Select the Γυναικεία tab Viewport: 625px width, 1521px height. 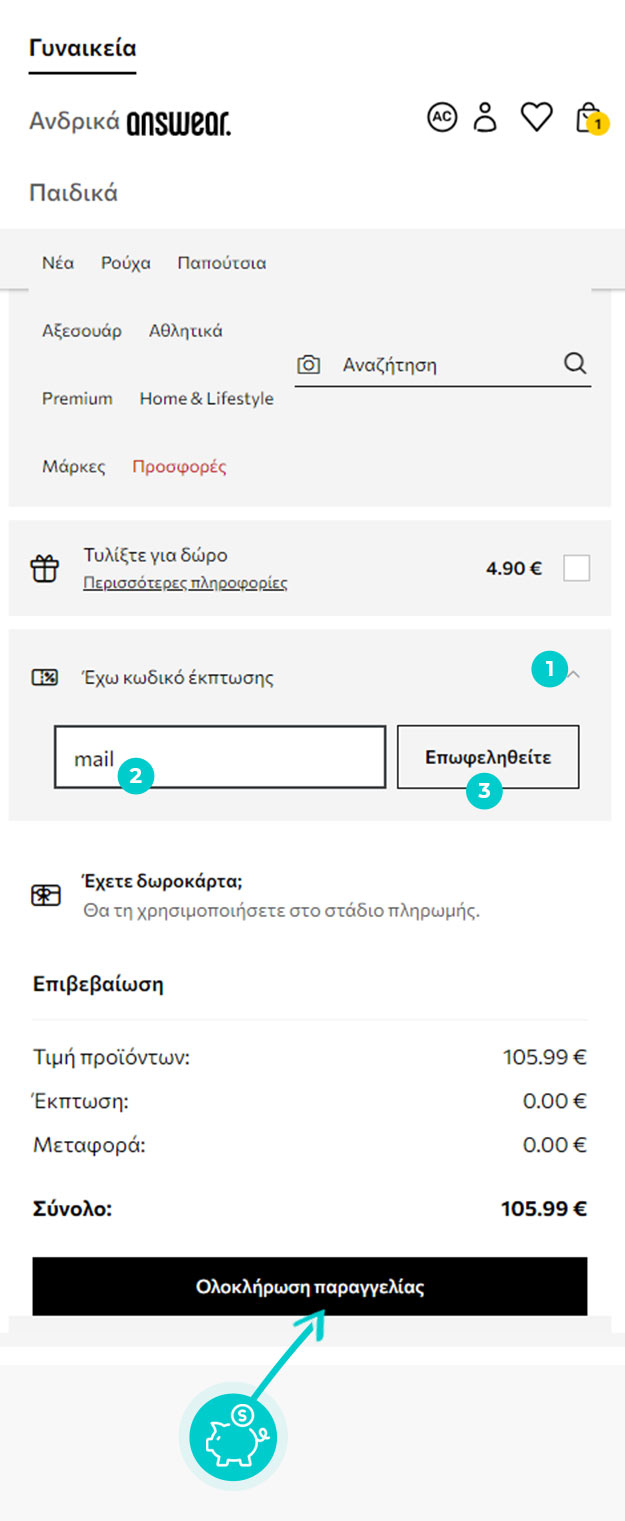tap(82, 48)
